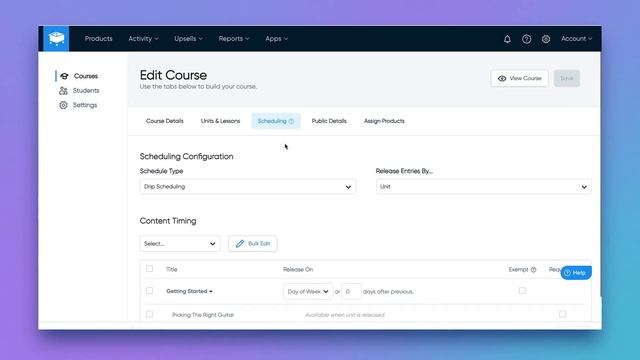This screenshot has height=360, width=640.
Task: Click the app logo box icon
Action: pos(56,38)
